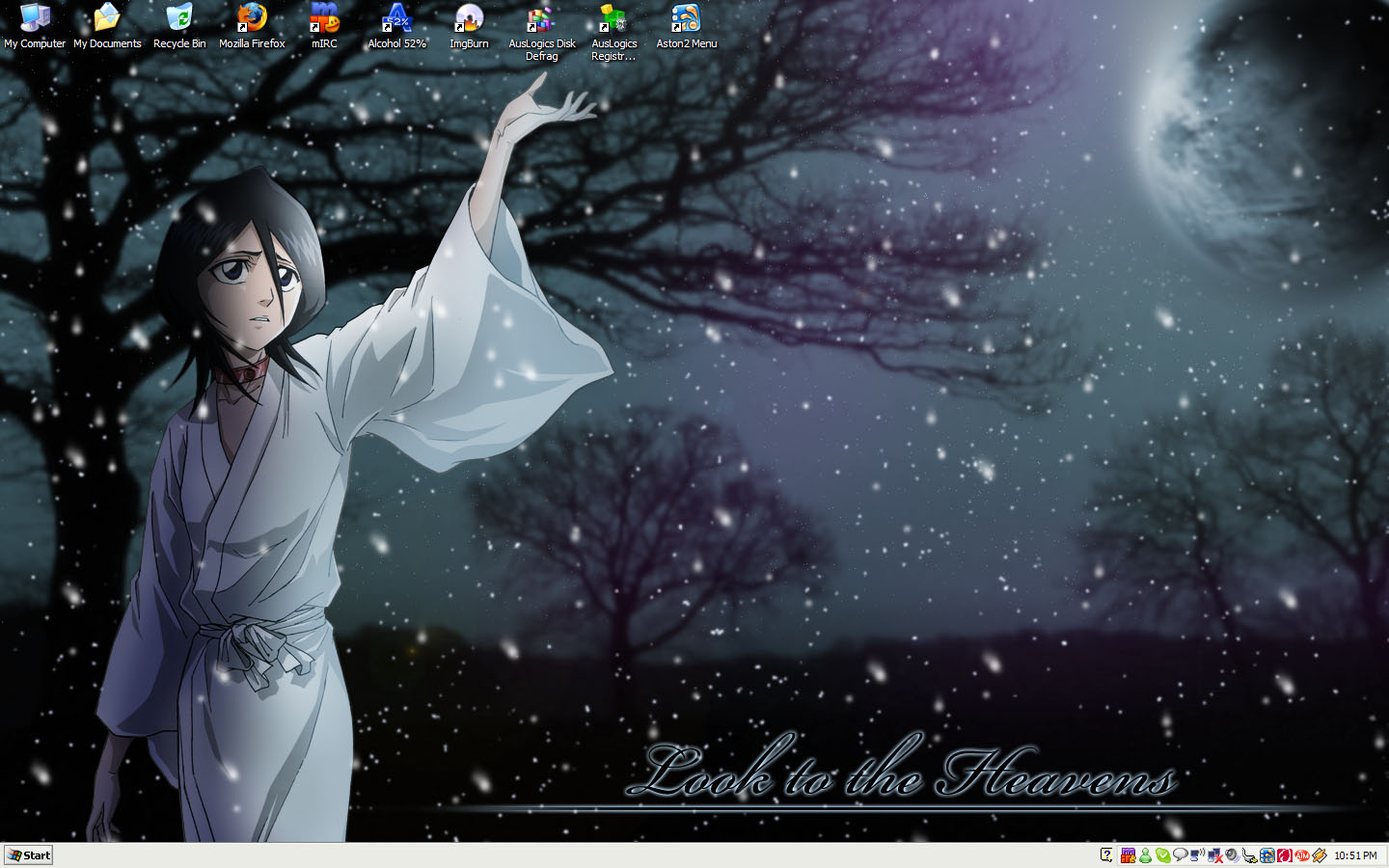Click the AusLogics Registry shortcut icon
1389x868 pixels.
(613, 19)
